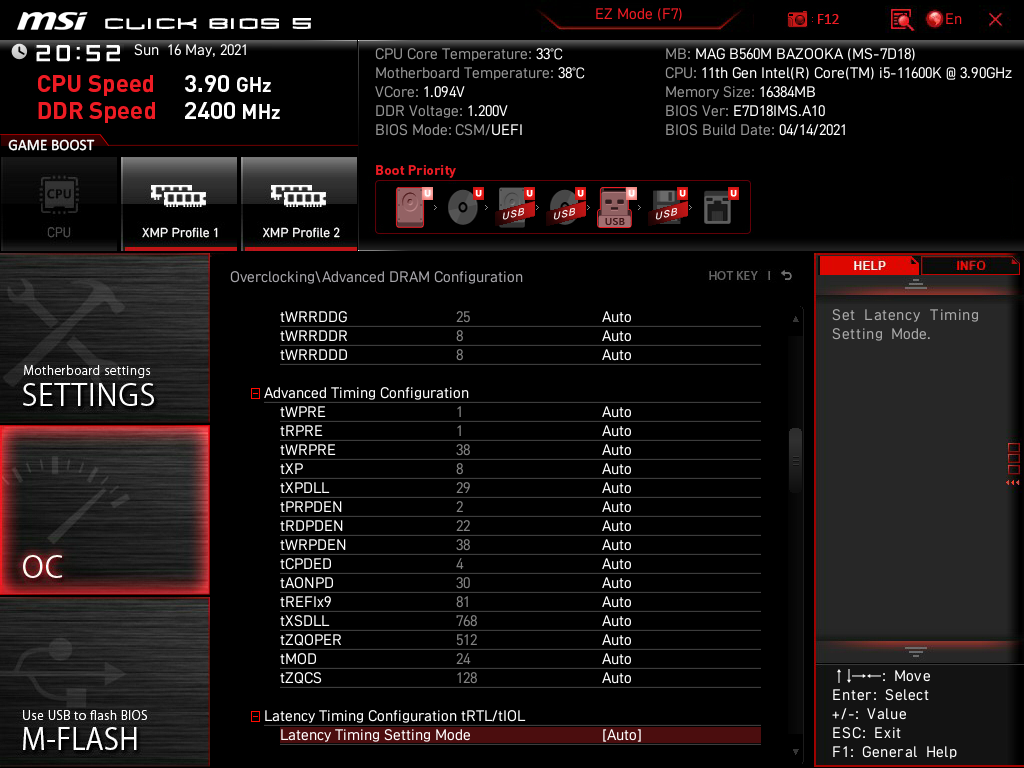Open the Latency Timing Setting Mode [Auto] option
This screenshot has height=768, width=1024.
[520, 735]
